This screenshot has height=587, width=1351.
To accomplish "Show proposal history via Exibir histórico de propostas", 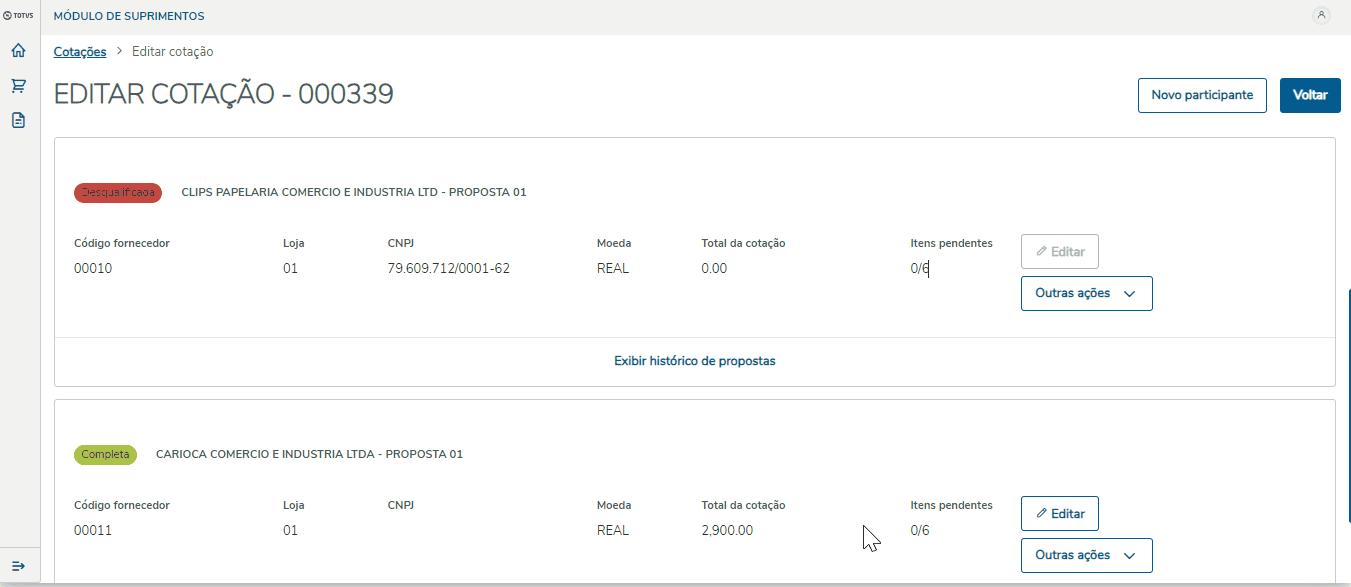I will pyautogui.click(x=694, y=361).
